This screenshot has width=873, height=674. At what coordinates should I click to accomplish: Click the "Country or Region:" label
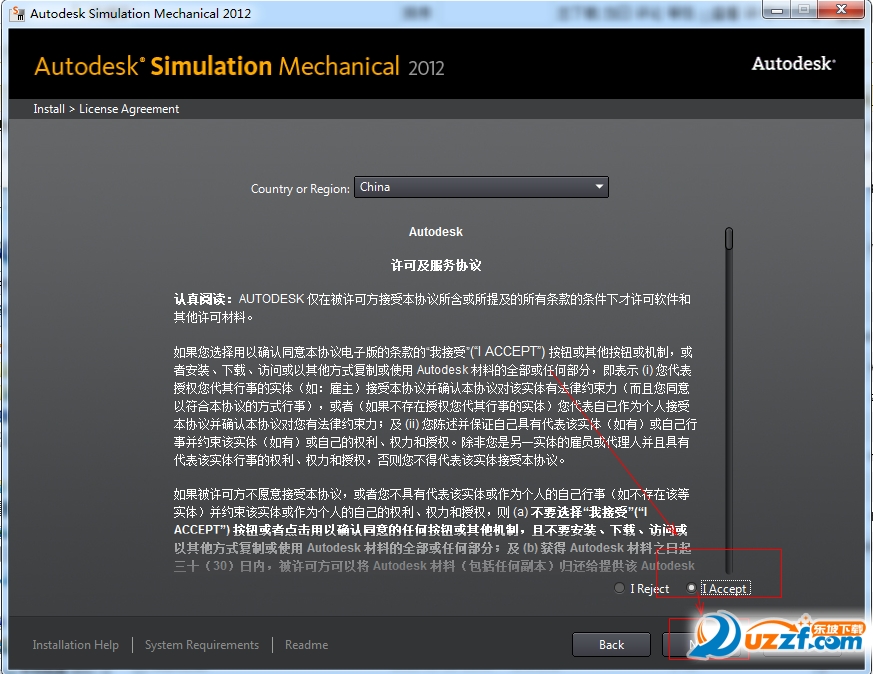point(300,189)
